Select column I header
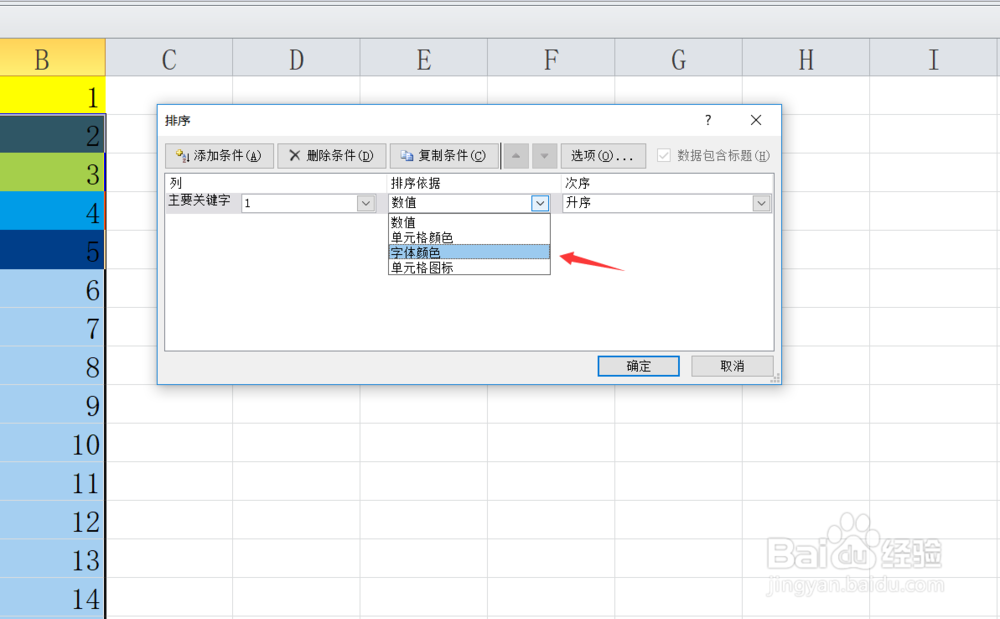 coord(934,57)
